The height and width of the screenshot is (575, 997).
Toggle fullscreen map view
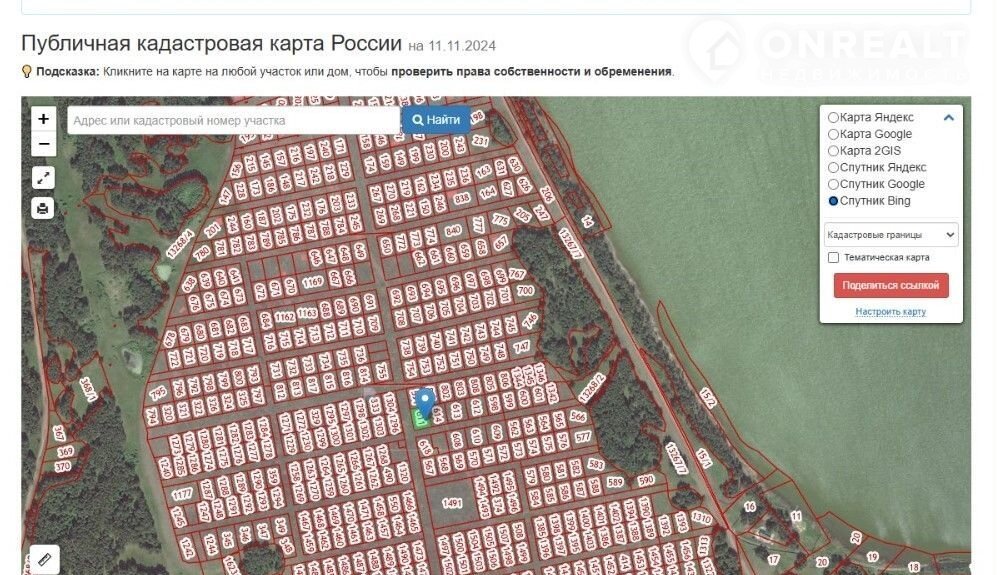click(x=43, y=178)
